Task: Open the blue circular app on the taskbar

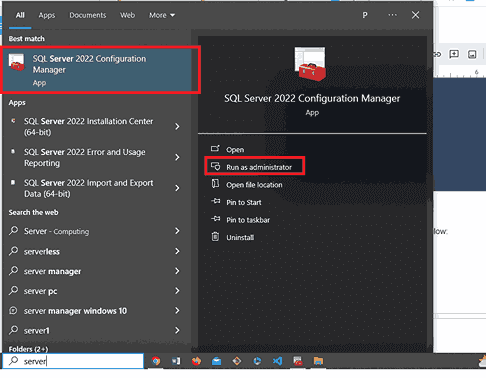Action: (257, 361)
